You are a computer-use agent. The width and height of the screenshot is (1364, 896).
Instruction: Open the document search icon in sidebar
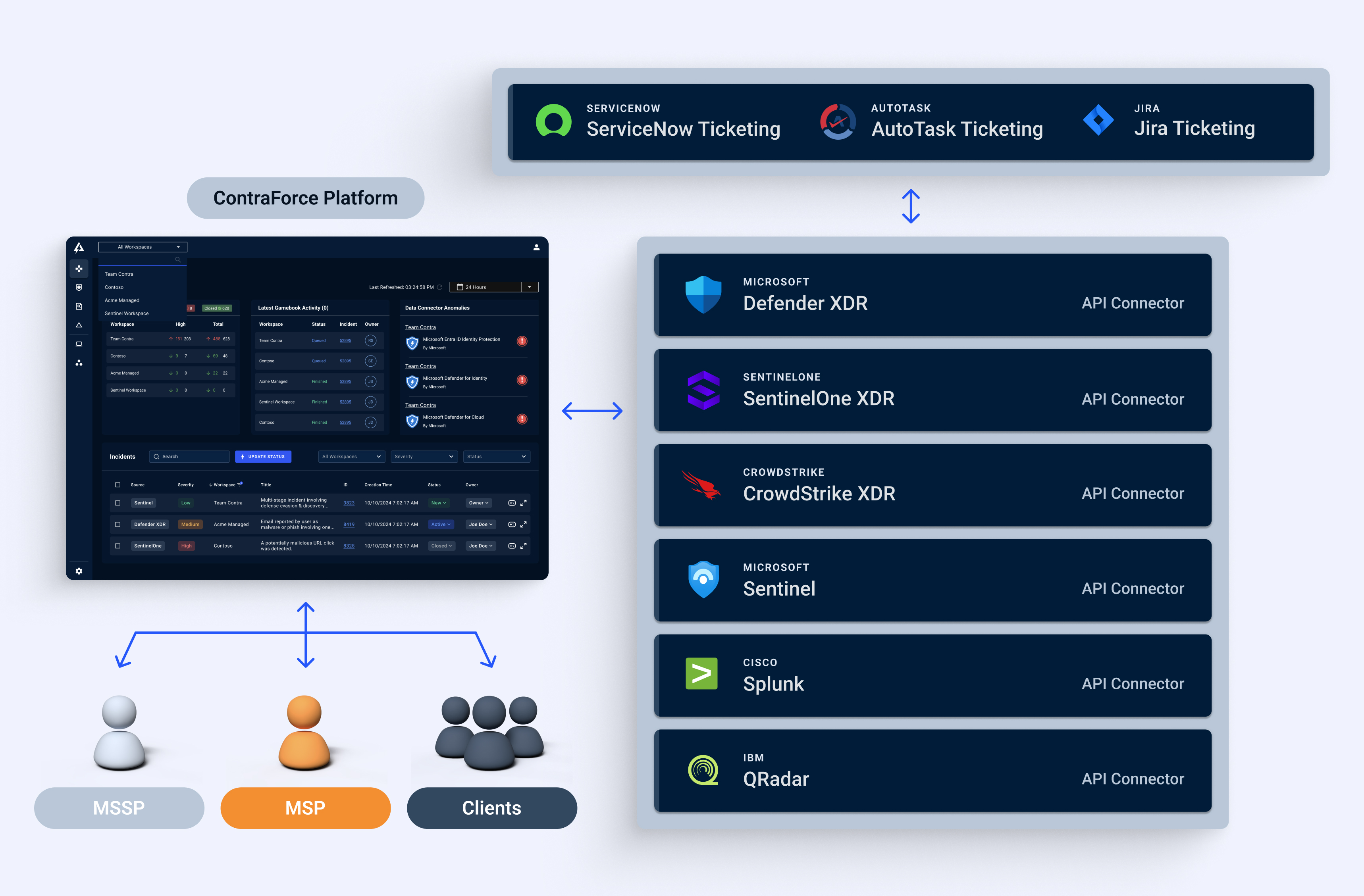pos(79,306)
